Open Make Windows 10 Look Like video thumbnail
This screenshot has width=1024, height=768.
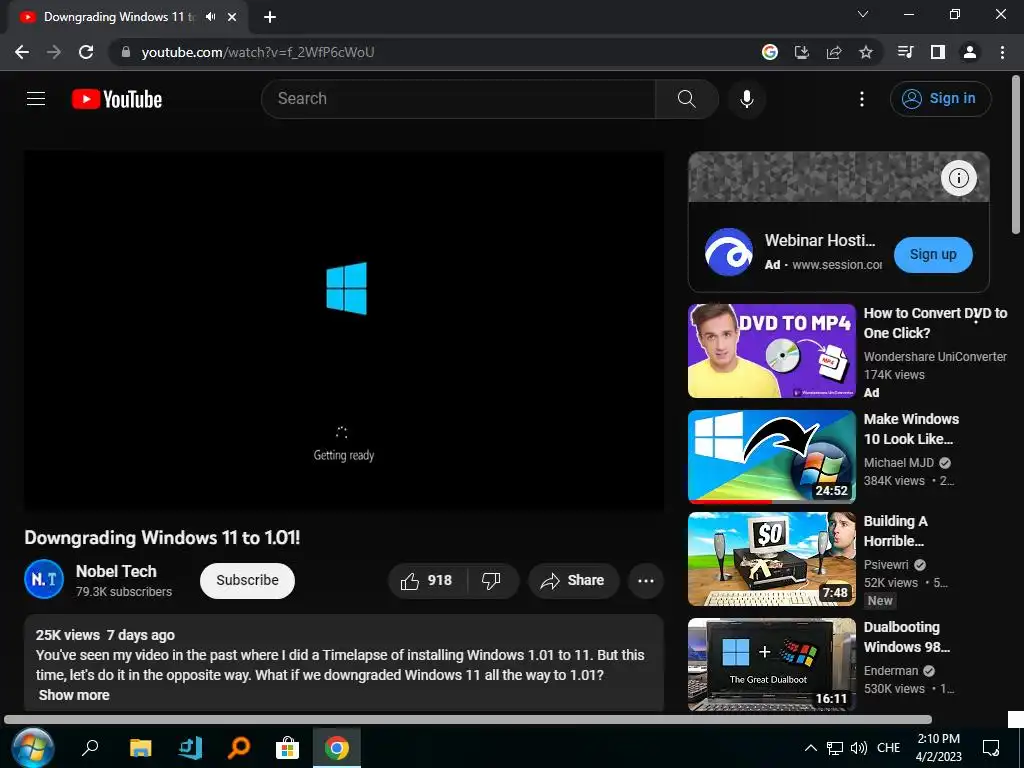pos(771,456)
